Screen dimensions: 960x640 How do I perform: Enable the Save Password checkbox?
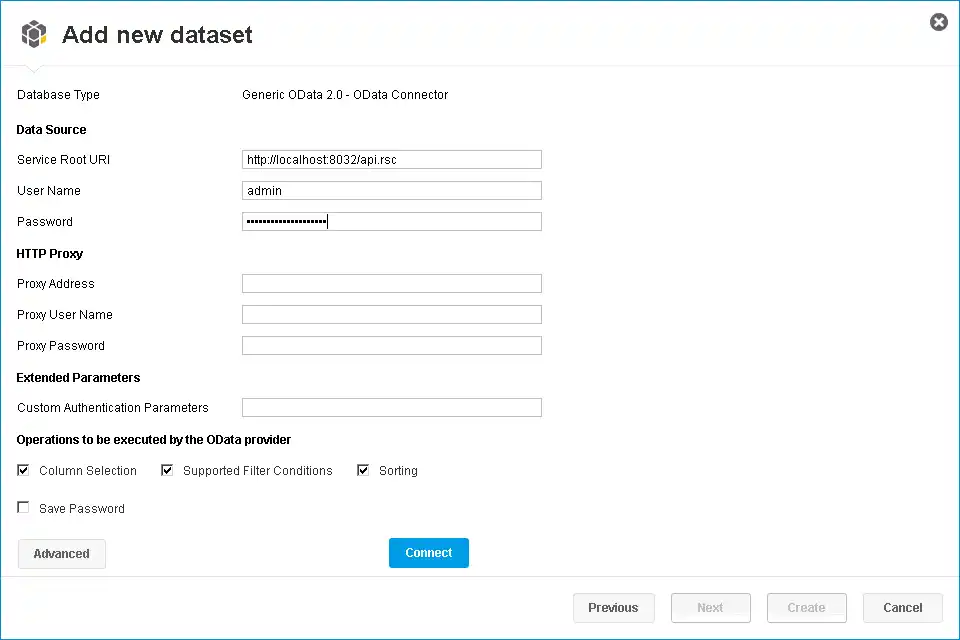23,507
